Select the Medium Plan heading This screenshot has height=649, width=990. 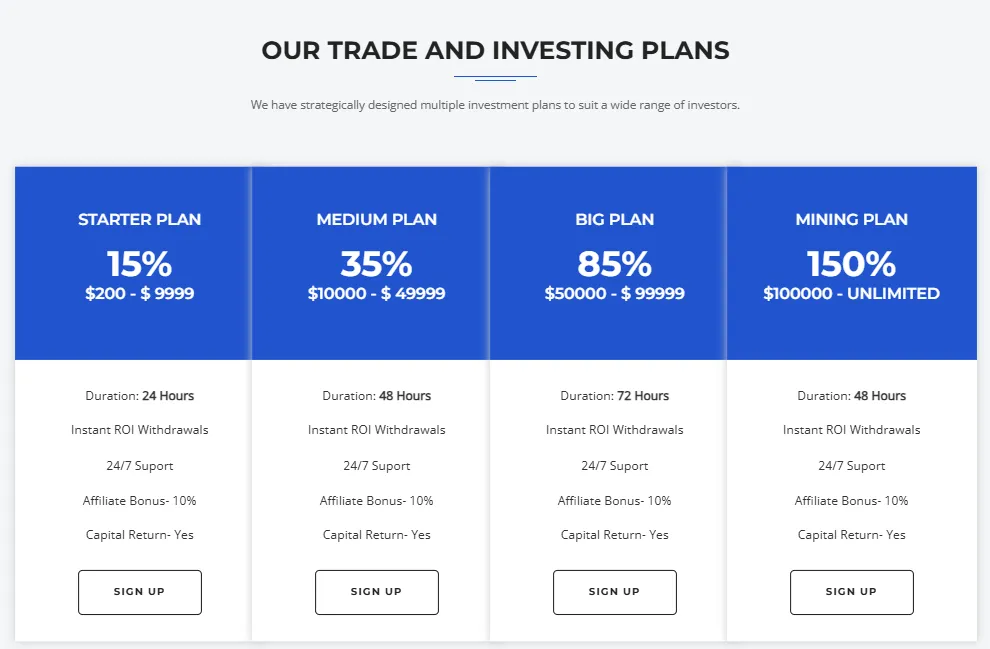tap(377, 219)
